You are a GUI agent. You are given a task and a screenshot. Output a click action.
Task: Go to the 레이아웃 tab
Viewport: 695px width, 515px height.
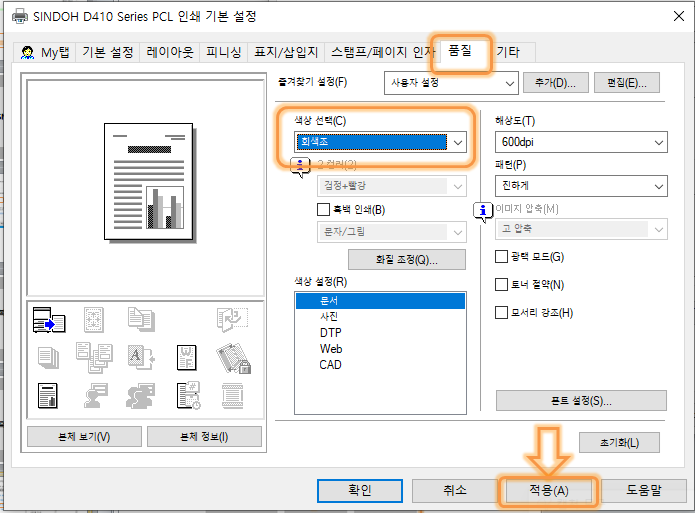(170, 52)
